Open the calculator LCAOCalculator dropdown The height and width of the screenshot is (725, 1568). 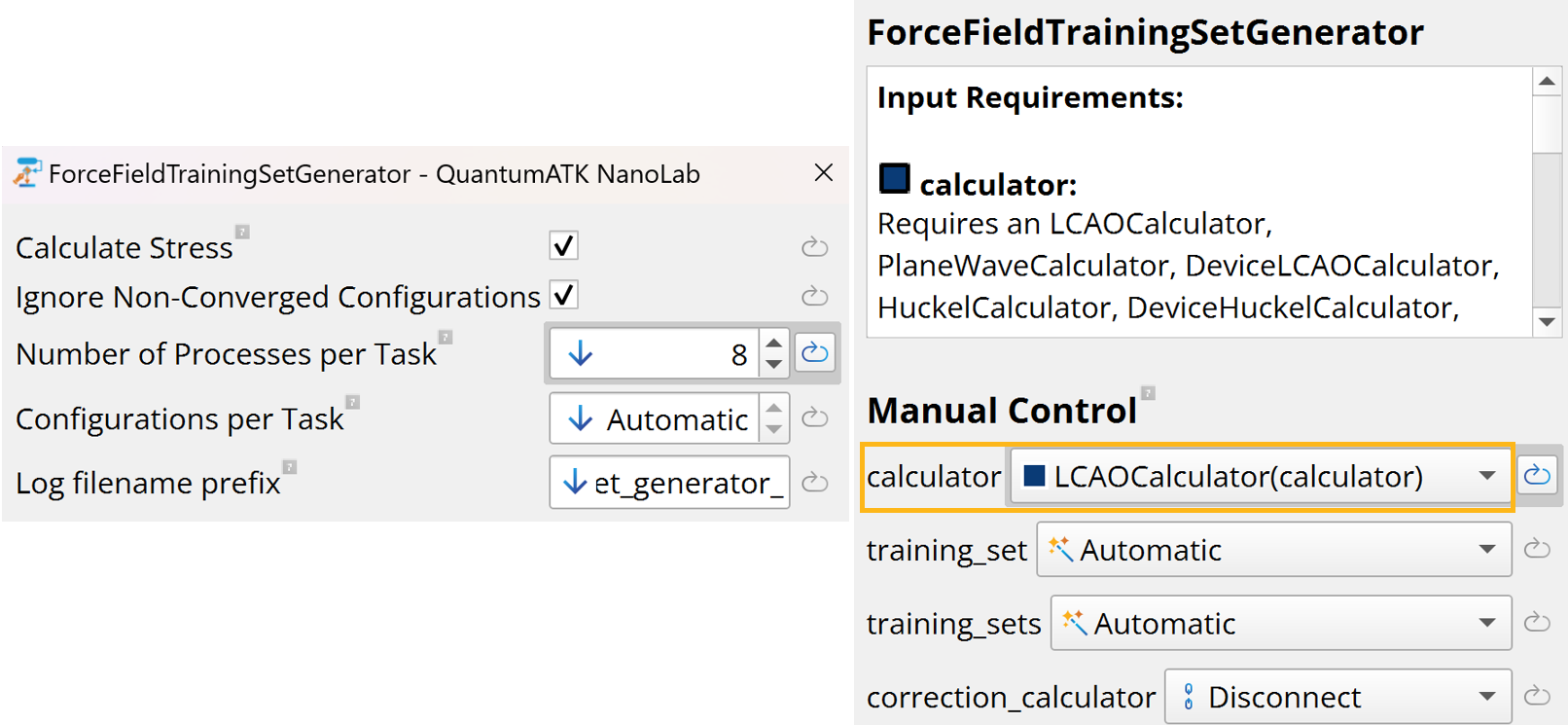[1261, 476]
